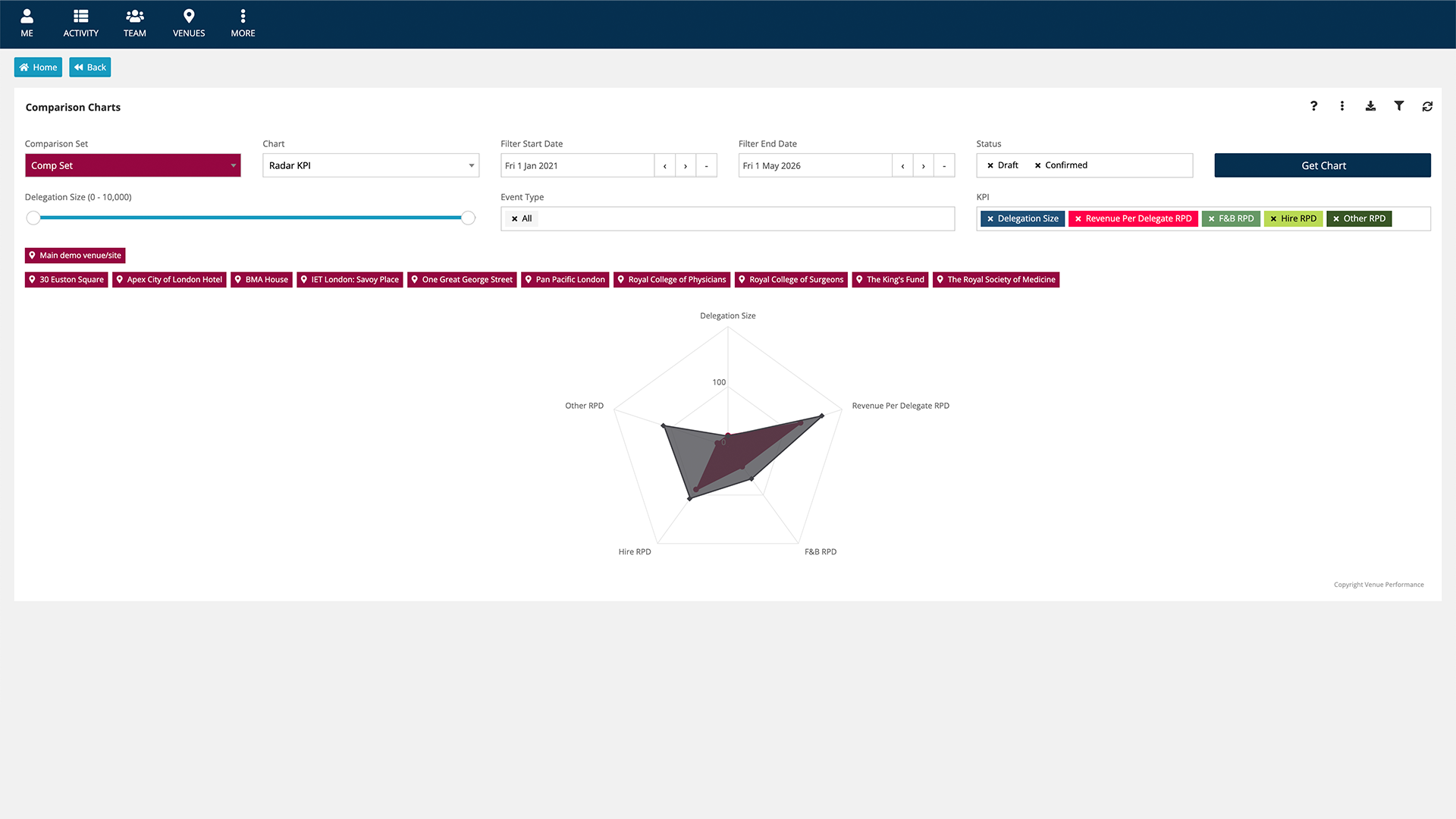This screenshot has width=1456, height=819.
Task: Toggle the Pan Pacific London venue tag
Action: click(x=564, y=280)
